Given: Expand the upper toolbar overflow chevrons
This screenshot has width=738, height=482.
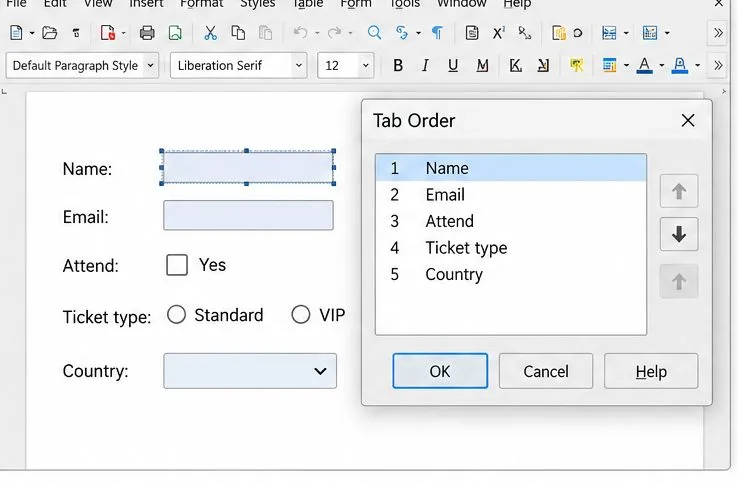Looking at the screenshot, I should 718,33.
